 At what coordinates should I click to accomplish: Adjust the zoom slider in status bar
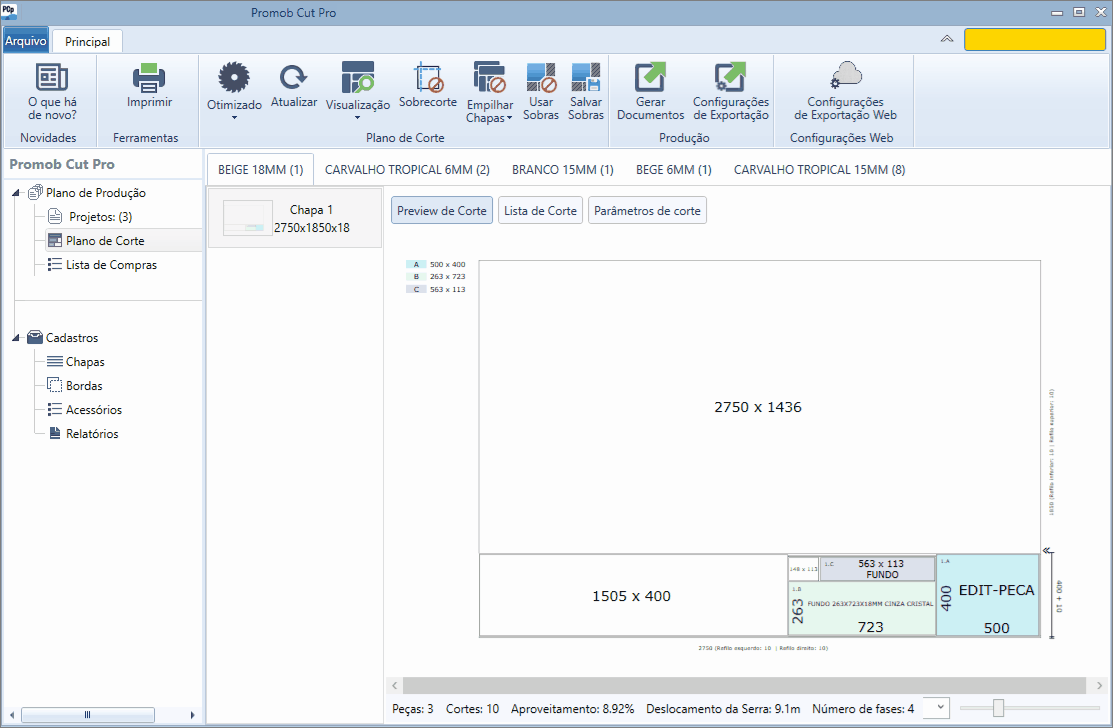click(x=998, y=707)
